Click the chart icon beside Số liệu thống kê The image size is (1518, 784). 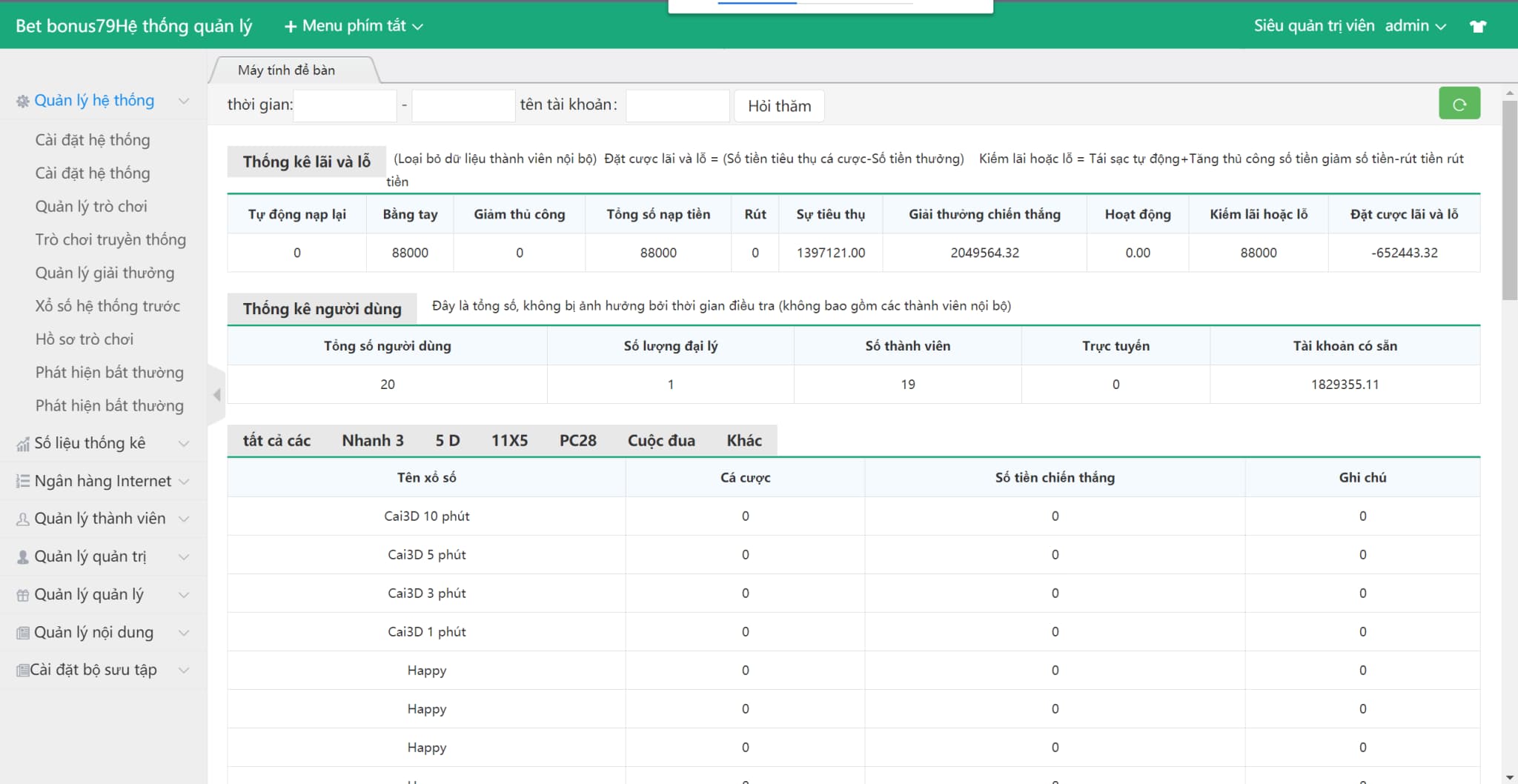tap(23, 444)
